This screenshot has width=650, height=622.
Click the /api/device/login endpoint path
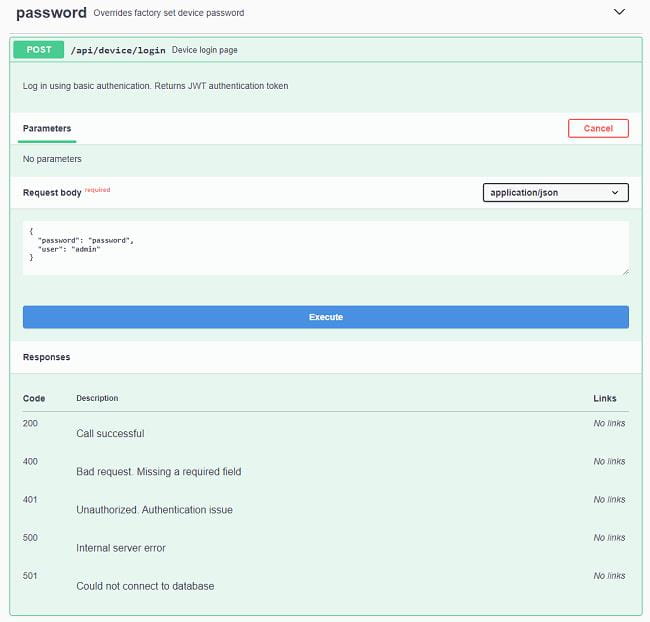click(x=117, y=50)
